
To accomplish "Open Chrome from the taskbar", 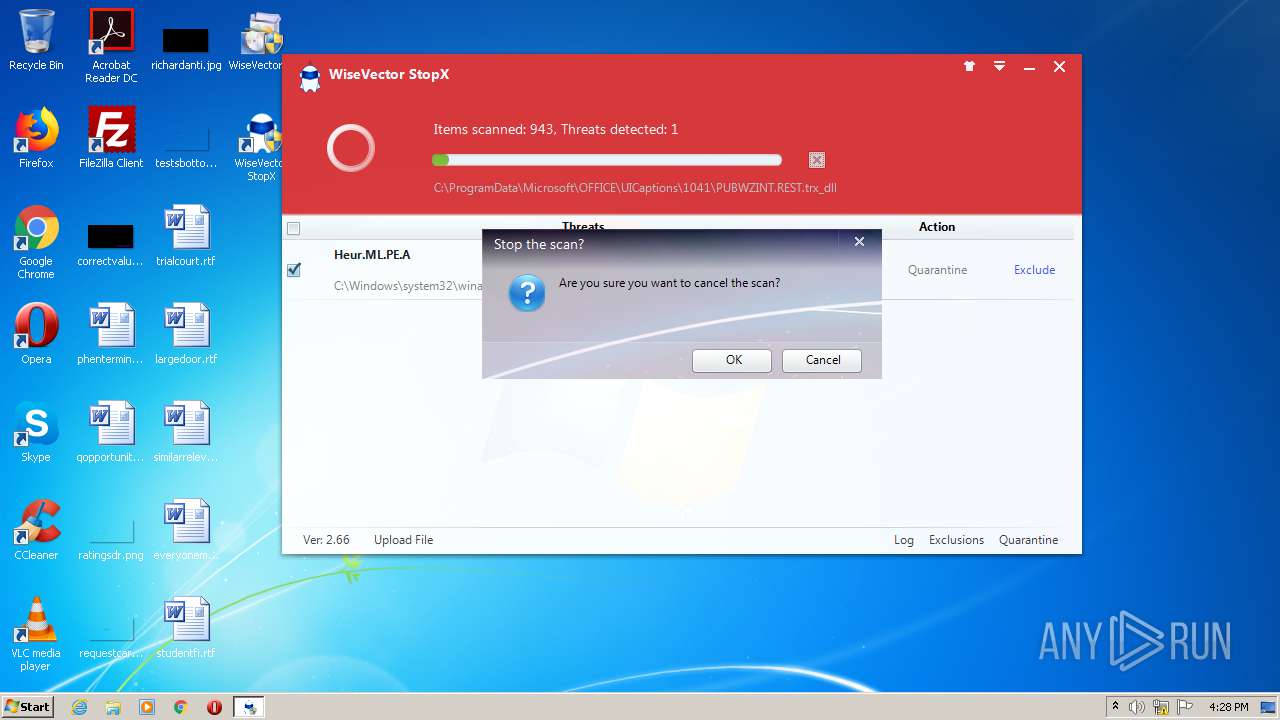I will (181, 707).
